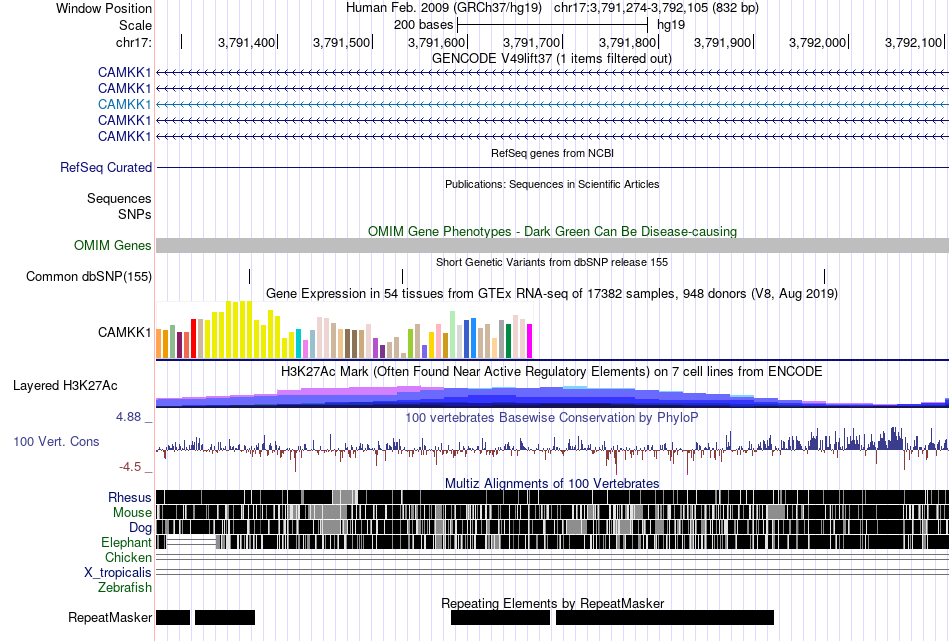The height and width of the screenshot is (641, 950).
Task: Click the light-blue CAMKK1 transcript label
Action: click(124, 104)
